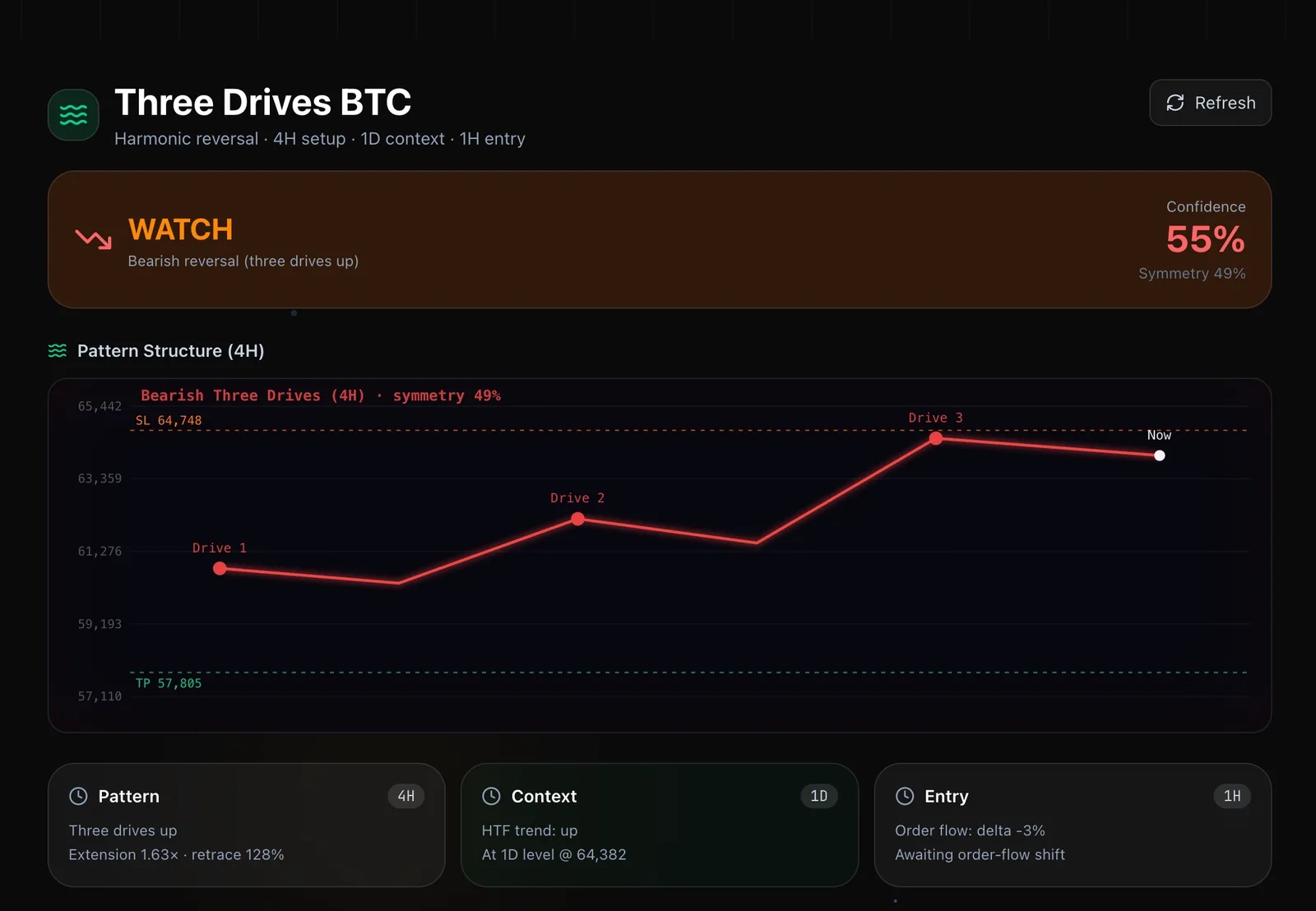Click the Drive 2 point on chart
The image size is (1316, 911).
pyautogui.click(x=578, y=519)
